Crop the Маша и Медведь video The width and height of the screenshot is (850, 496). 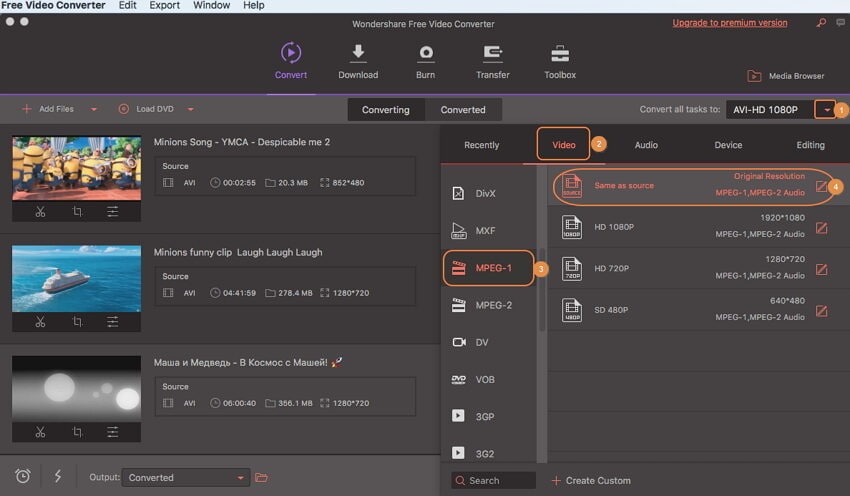77,432
